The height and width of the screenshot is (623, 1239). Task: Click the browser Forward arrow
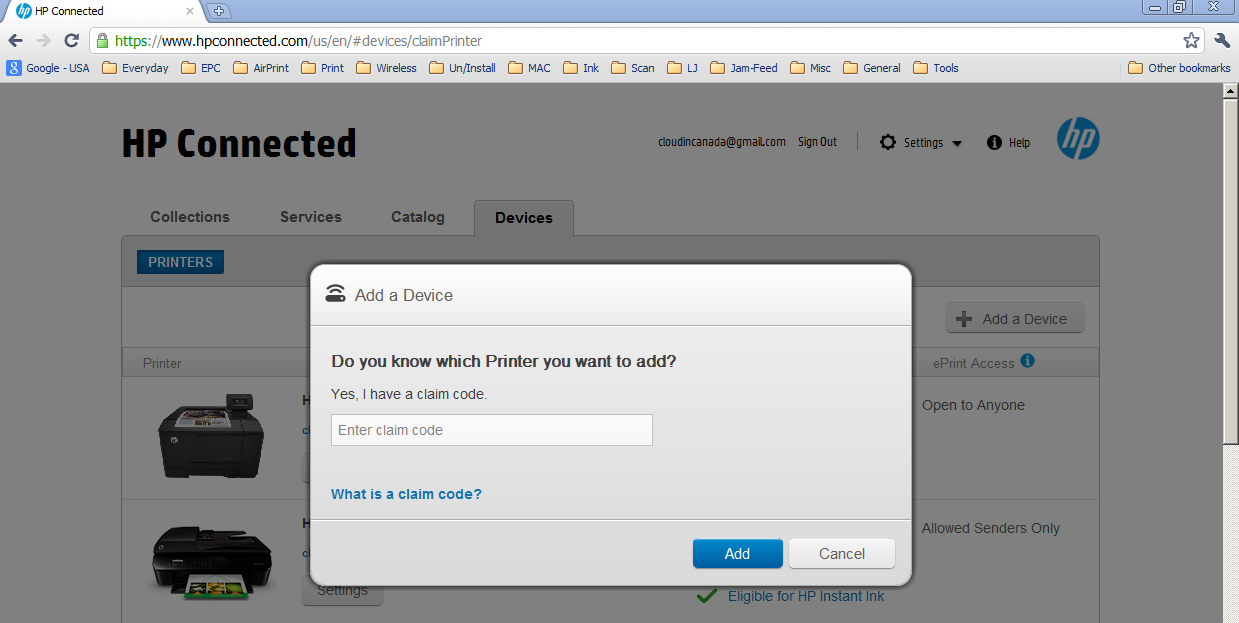pos(43,41)
